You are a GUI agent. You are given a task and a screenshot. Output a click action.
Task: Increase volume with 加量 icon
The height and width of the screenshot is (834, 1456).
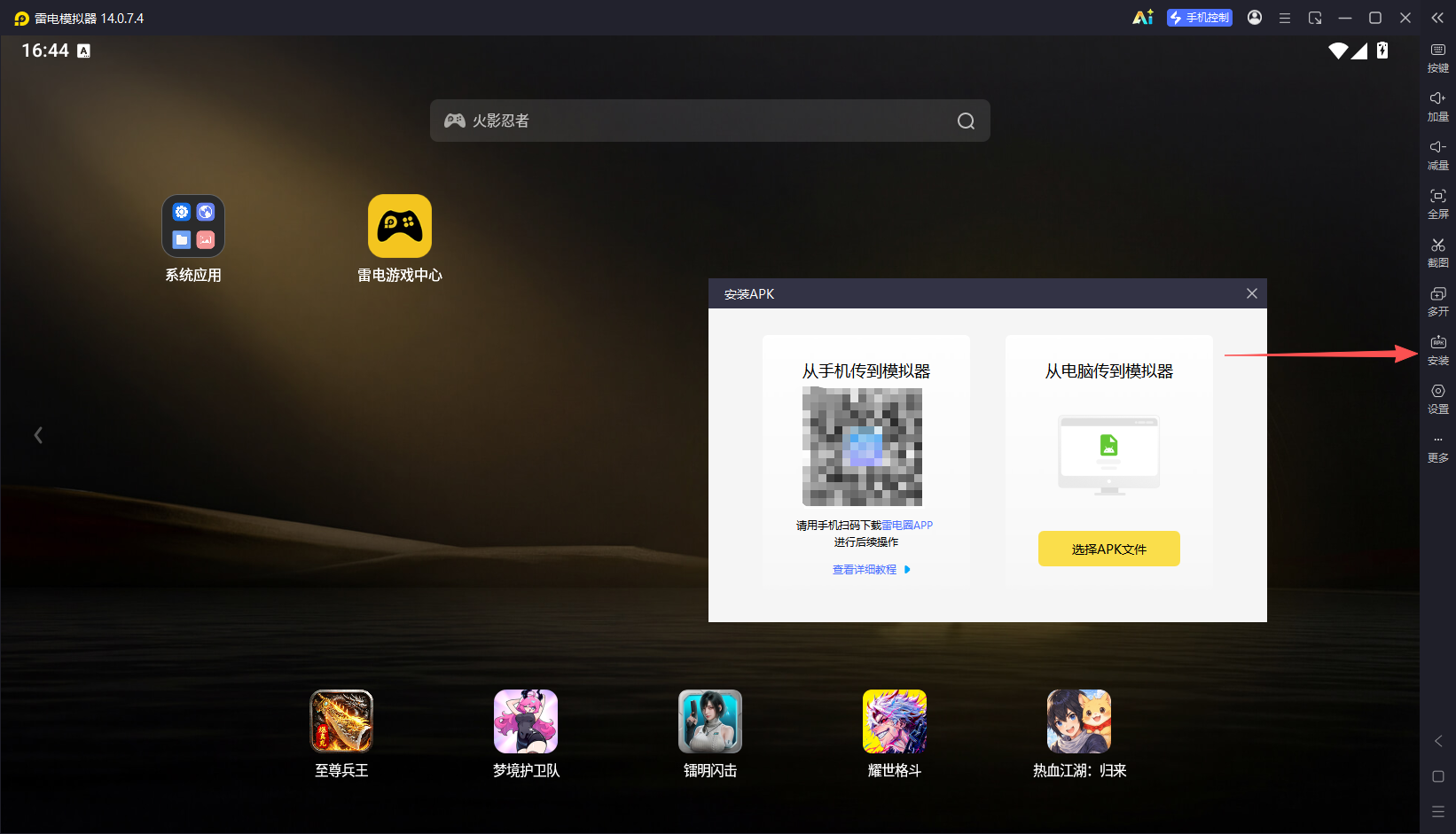coord(1437,106)
